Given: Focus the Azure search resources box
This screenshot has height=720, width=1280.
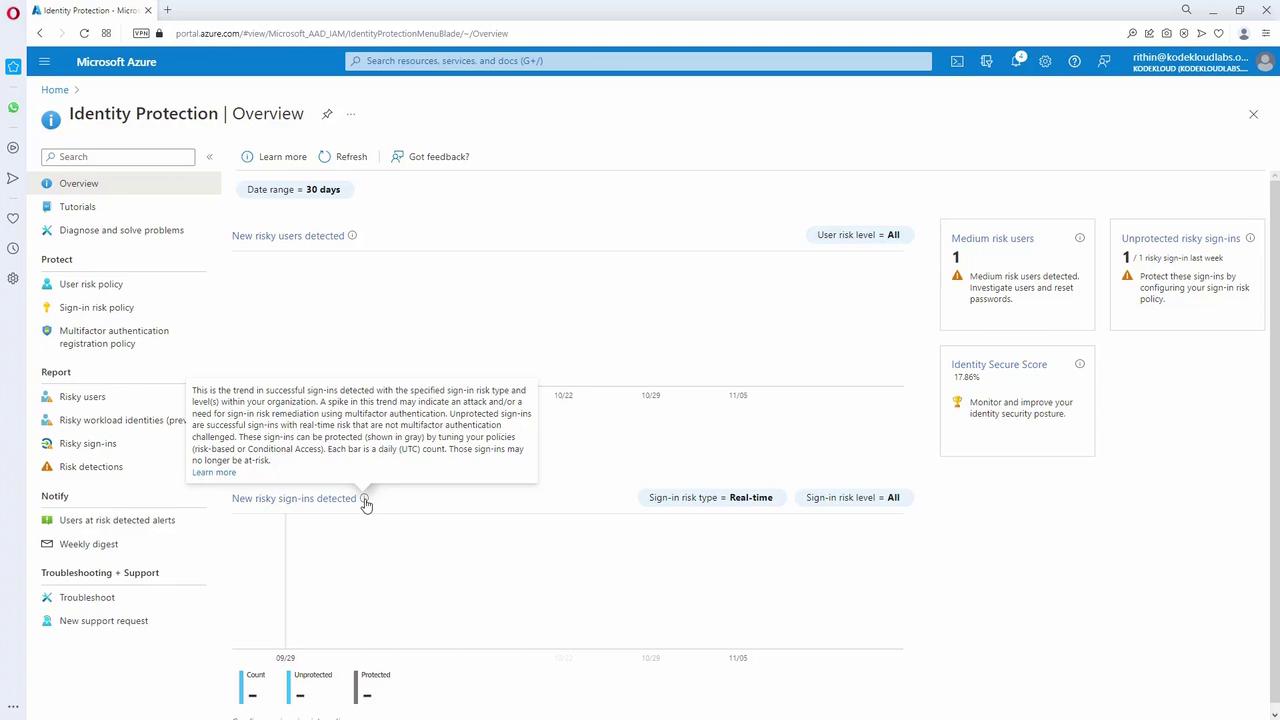Looking at the screenshot, I should (639, 61).
